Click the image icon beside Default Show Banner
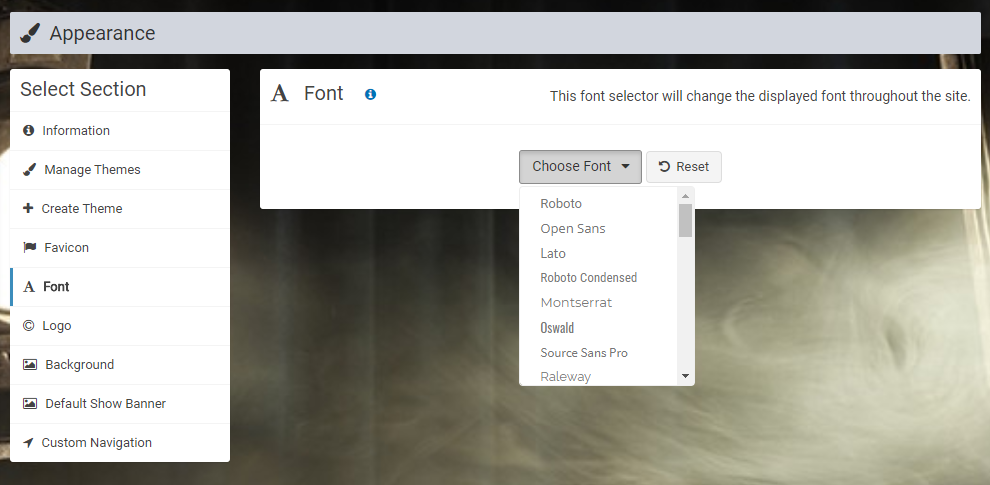Viewport: 990px width, 485px height. coord(30,404)
